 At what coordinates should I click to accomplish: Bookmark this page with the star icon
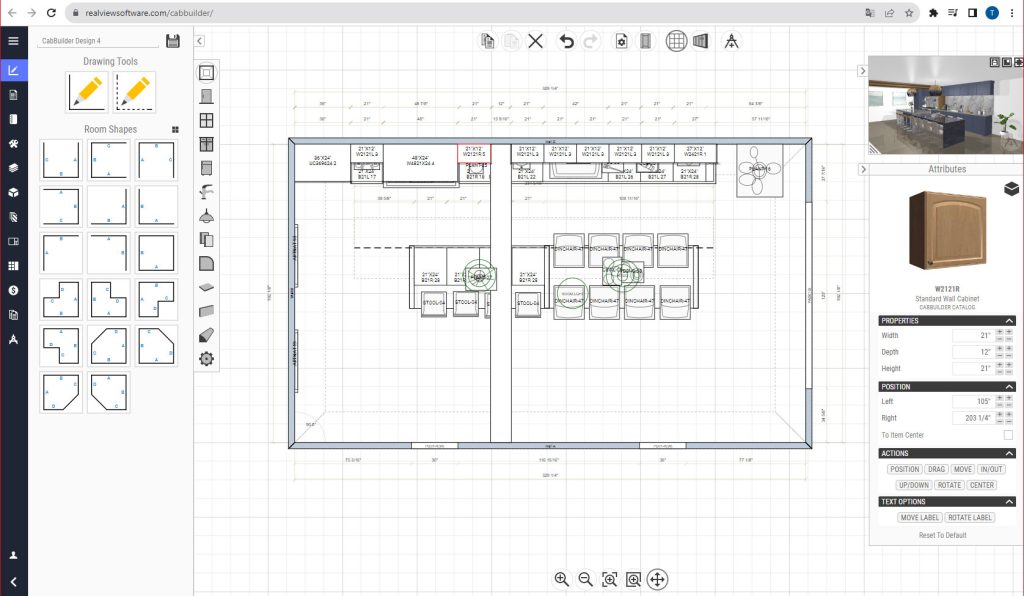[908, 12]
